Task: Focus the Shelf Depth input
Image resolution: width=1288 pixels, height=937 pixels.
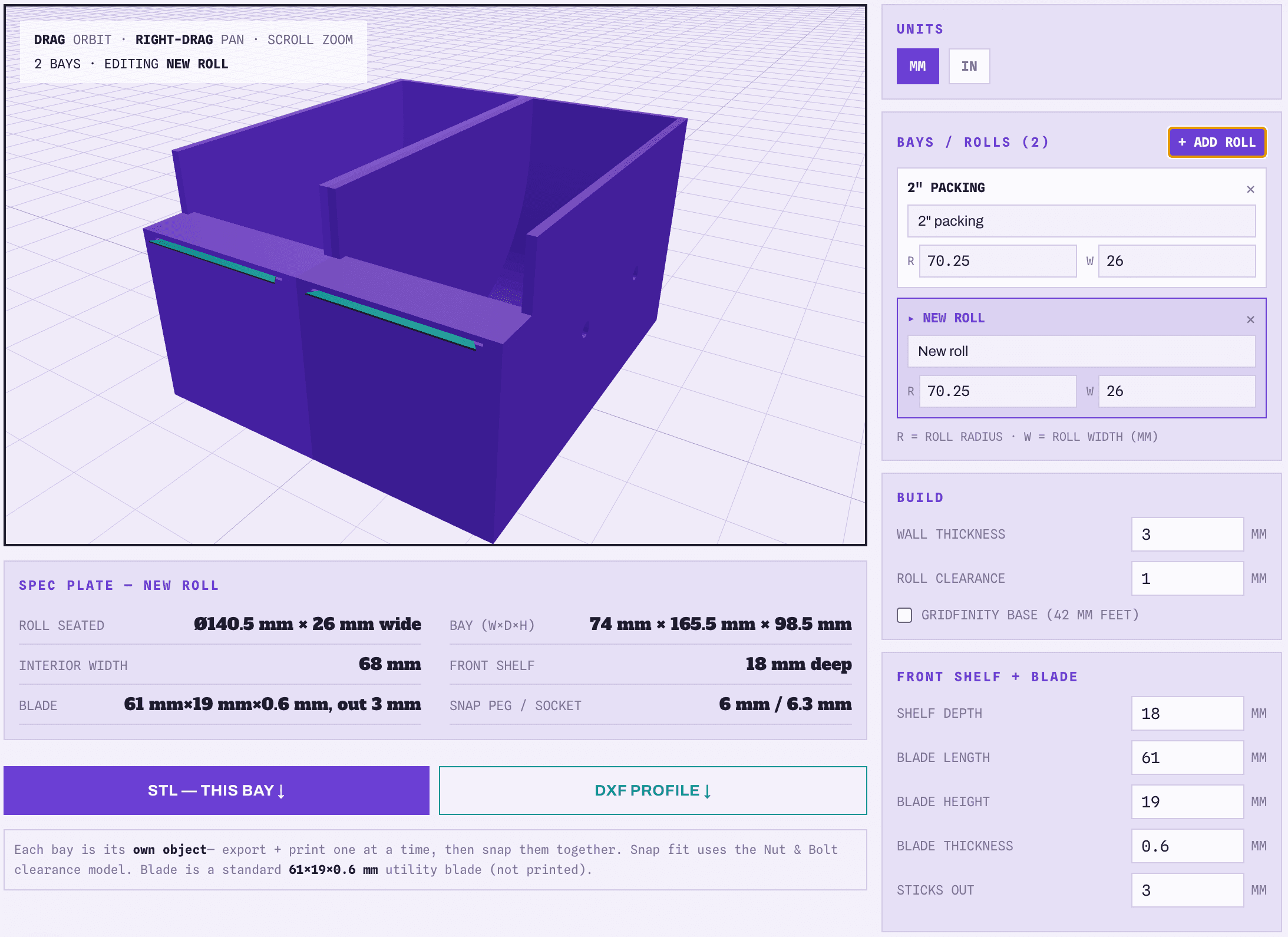Action: tap(1187, 714)
